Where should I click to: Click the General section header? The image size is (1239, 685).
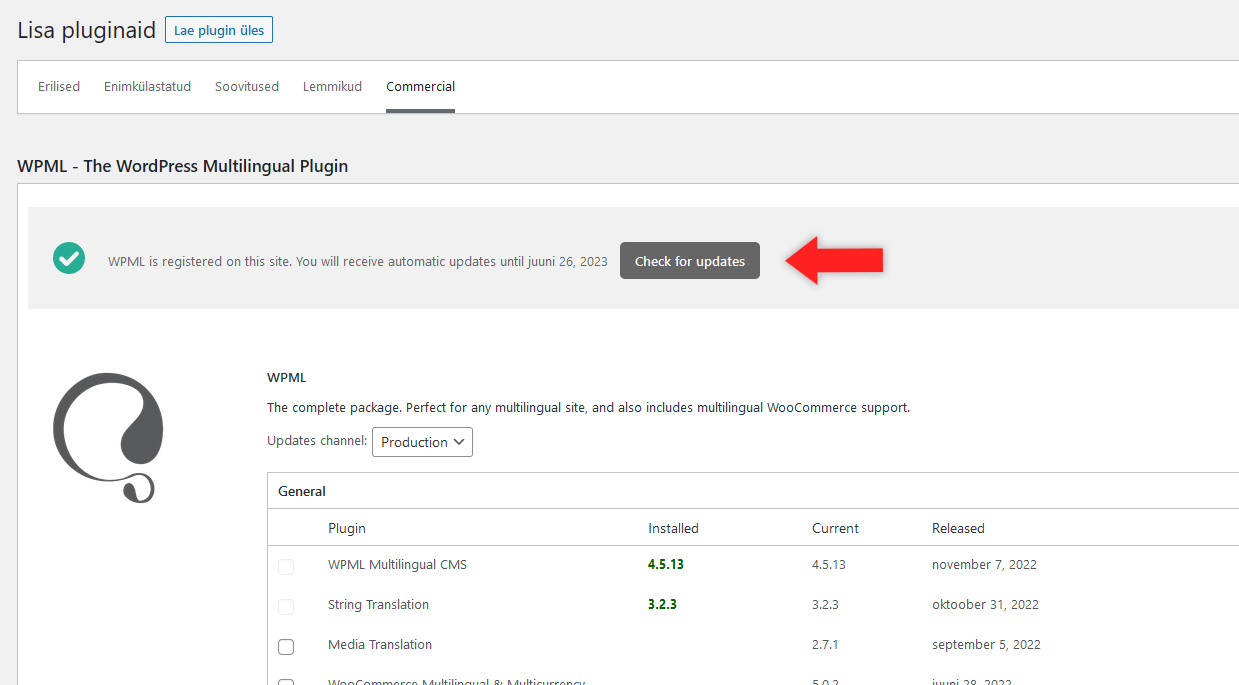coord(302,491)
